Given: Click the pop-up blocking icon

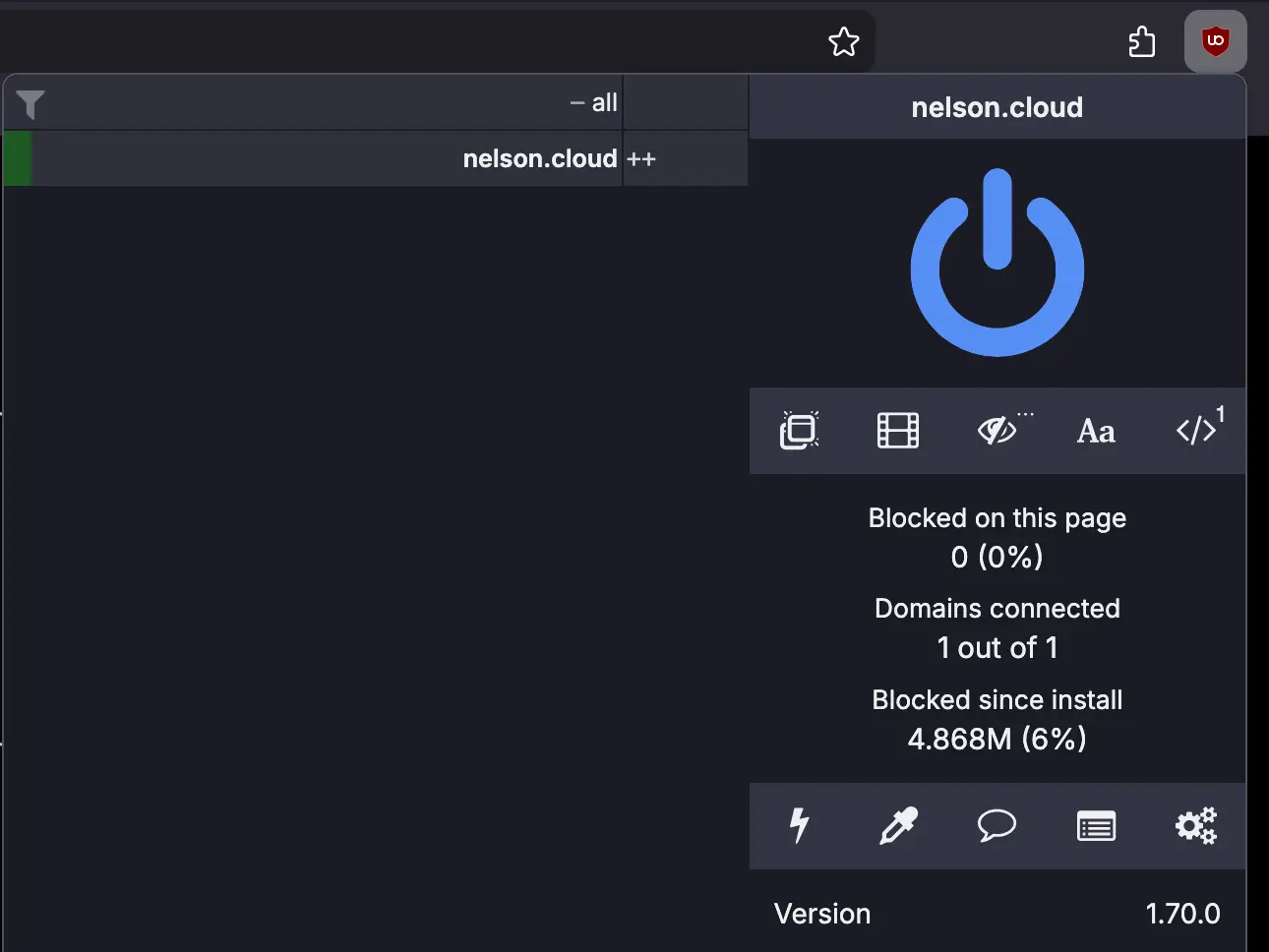Looking at the screenshot, I should pos(799,430).
